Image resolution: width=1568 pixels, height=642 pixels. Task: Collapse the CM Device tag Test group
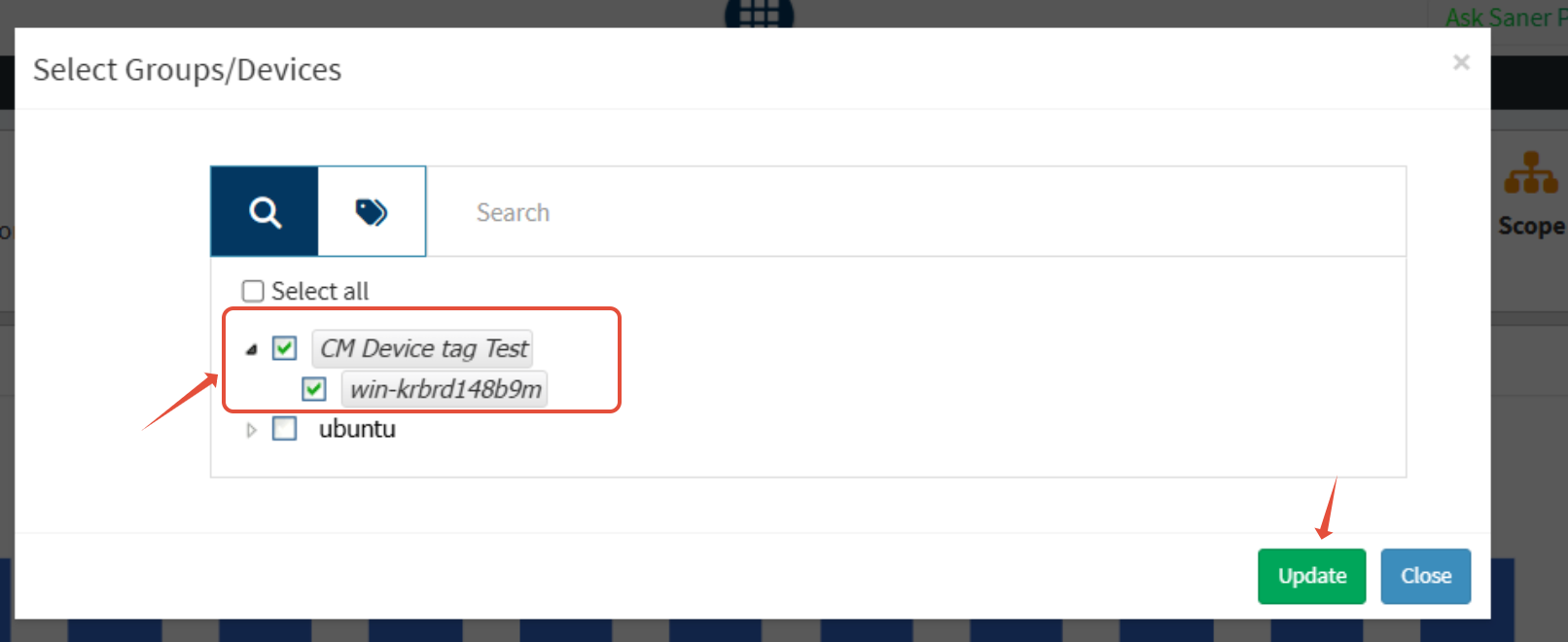251,349
